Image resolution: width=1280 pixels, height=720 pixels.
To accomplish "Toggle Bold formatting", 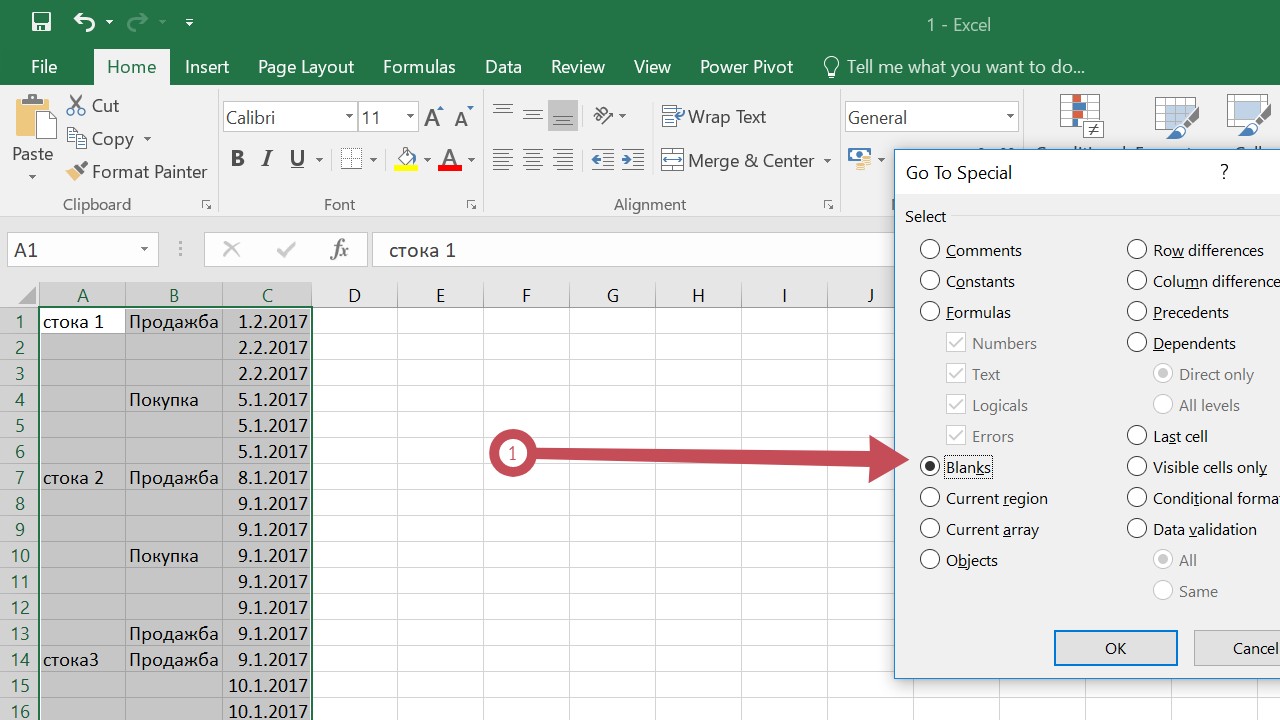I will 237,159.
